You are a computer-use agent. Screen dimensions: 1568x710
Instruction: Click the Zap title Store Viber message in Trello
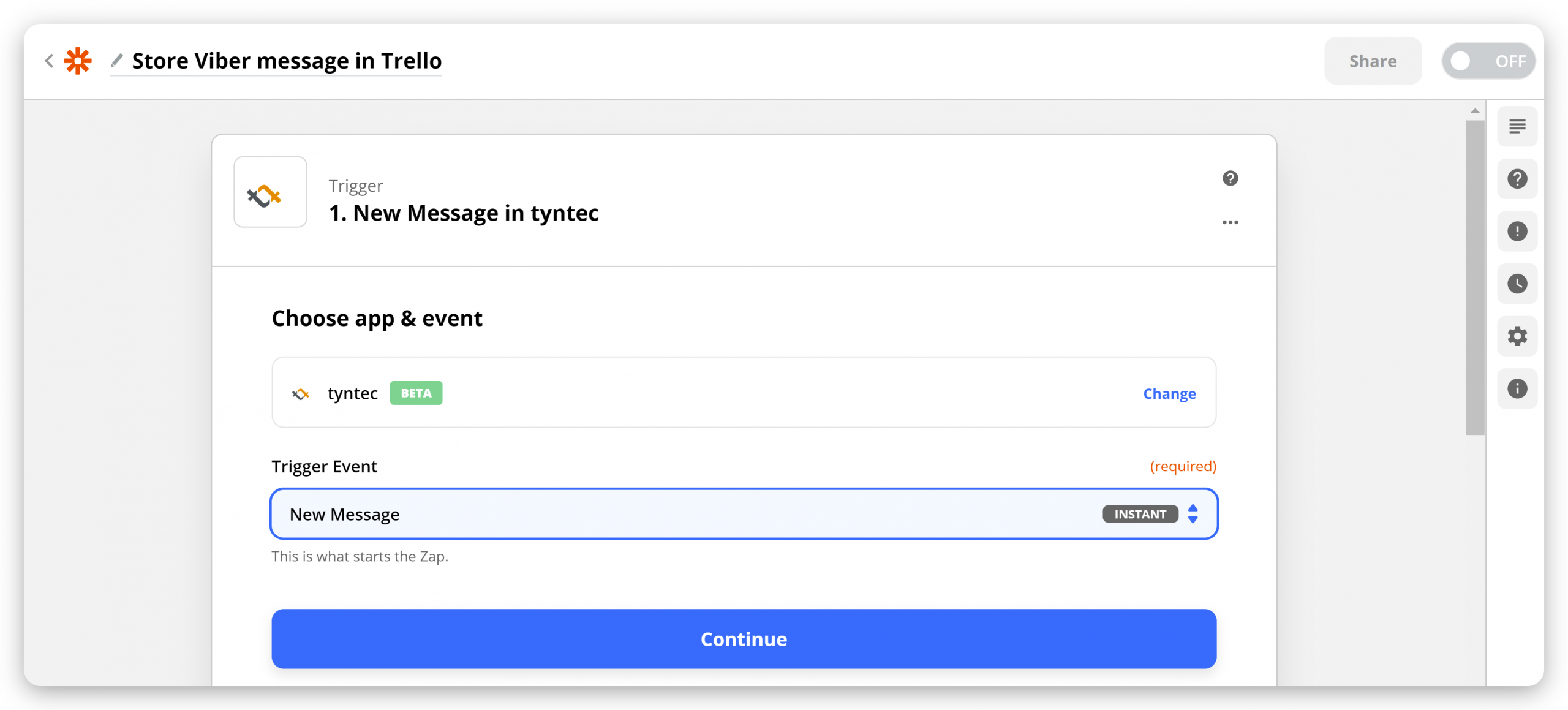[287, 61]
